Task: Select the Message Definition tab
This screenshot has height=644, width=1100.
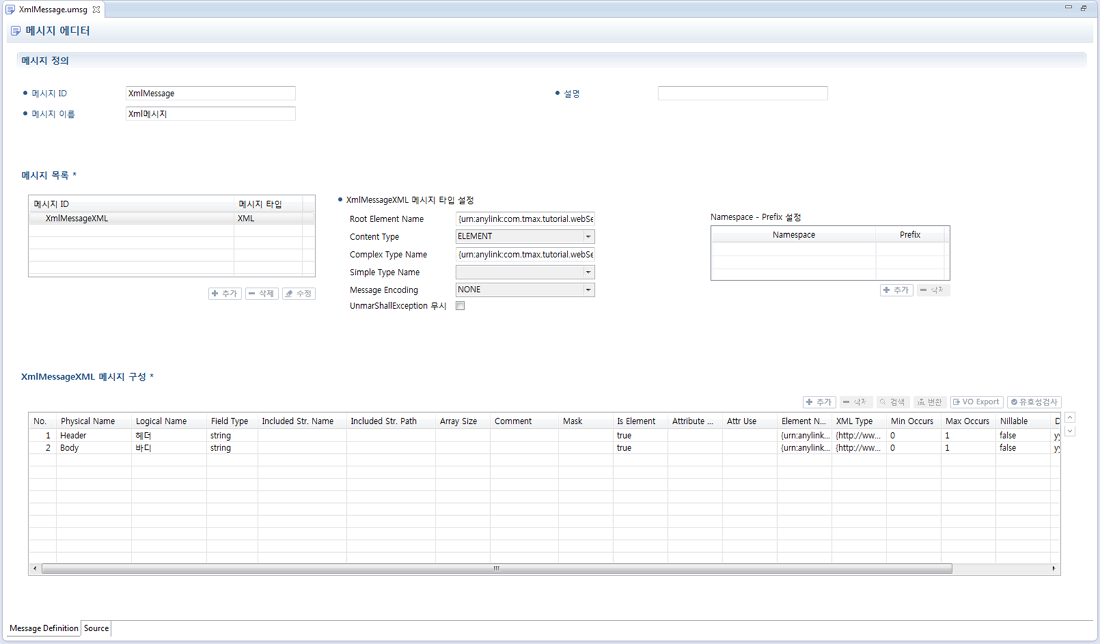Action: 43,629
